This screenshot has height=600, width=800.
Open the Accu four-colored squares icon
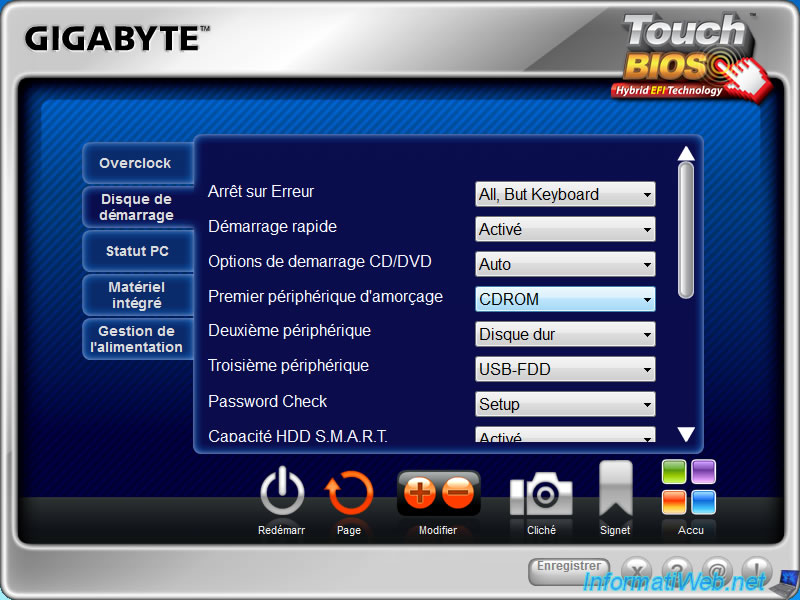pyautogui.click(x=689, y=487)
